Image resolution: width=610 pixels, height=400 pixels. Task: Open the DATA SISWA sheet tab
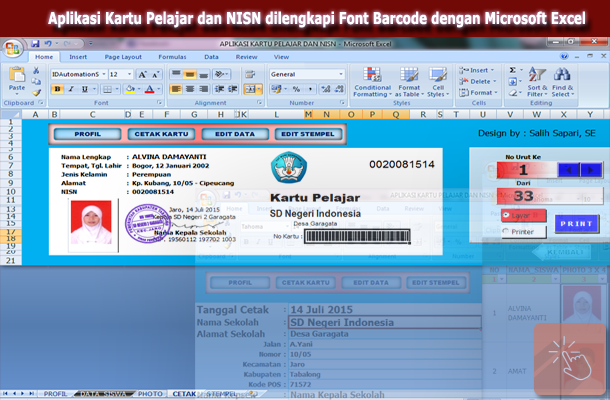pos(104,394)
